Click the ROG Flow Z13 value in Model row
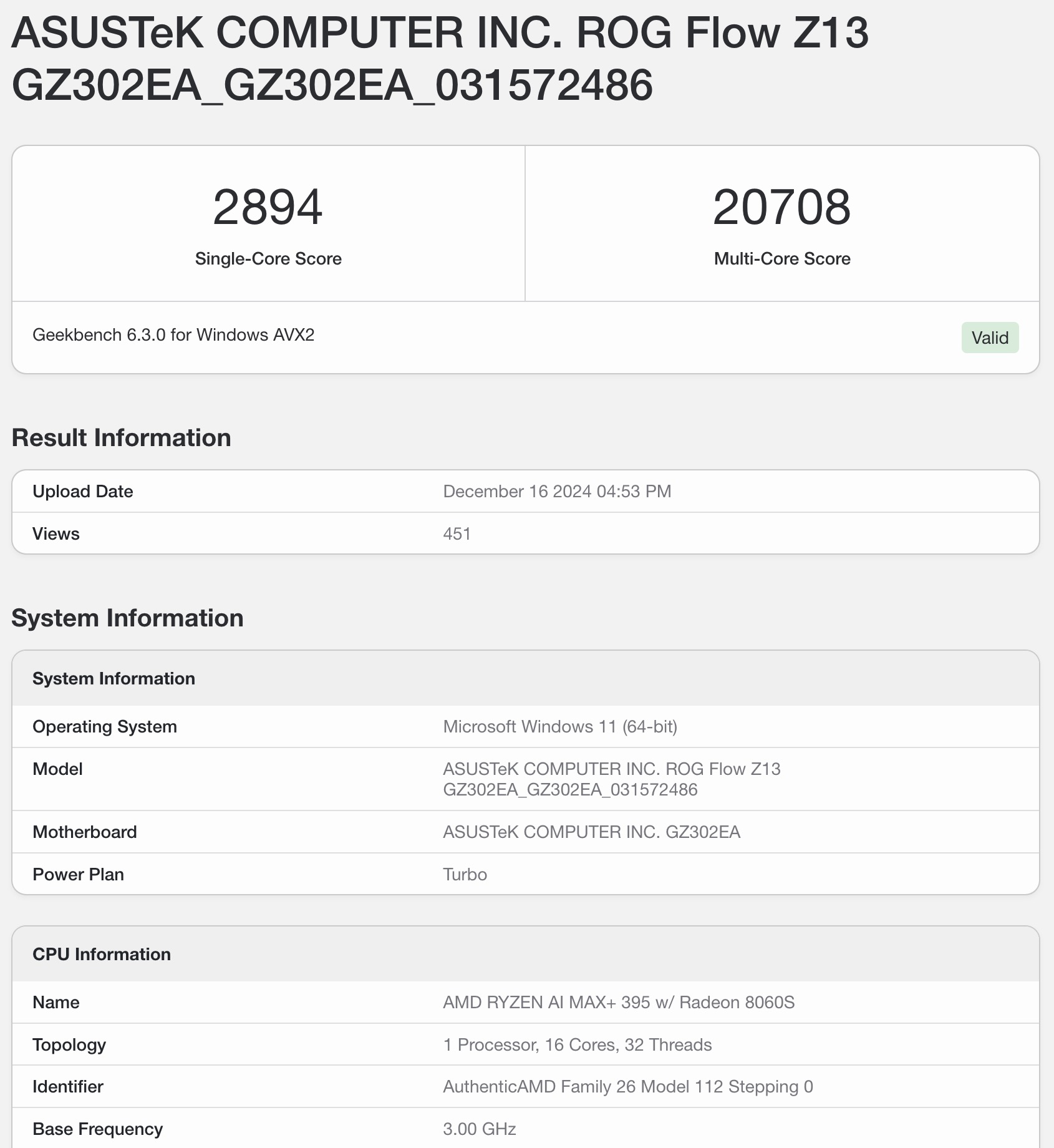This screenshot has width=1054, height=1148. [612, 779]
